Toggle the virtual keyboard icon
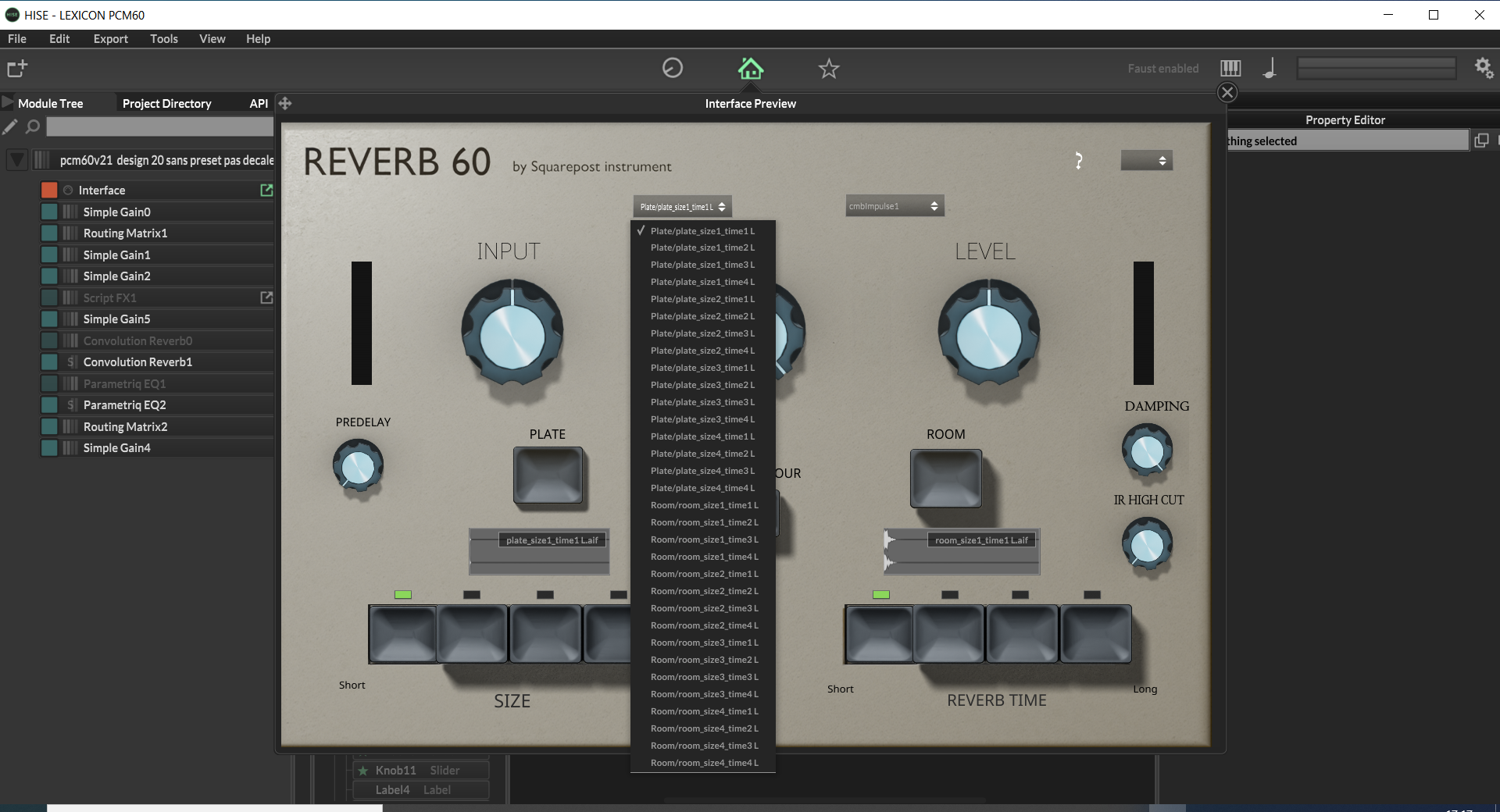This screenshot has height=812, width=1500. click(x=1230, y=69)
